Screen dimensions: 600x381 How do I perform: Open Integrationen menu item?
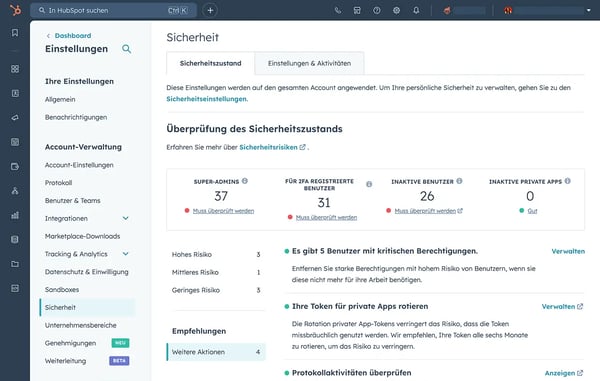66,218
